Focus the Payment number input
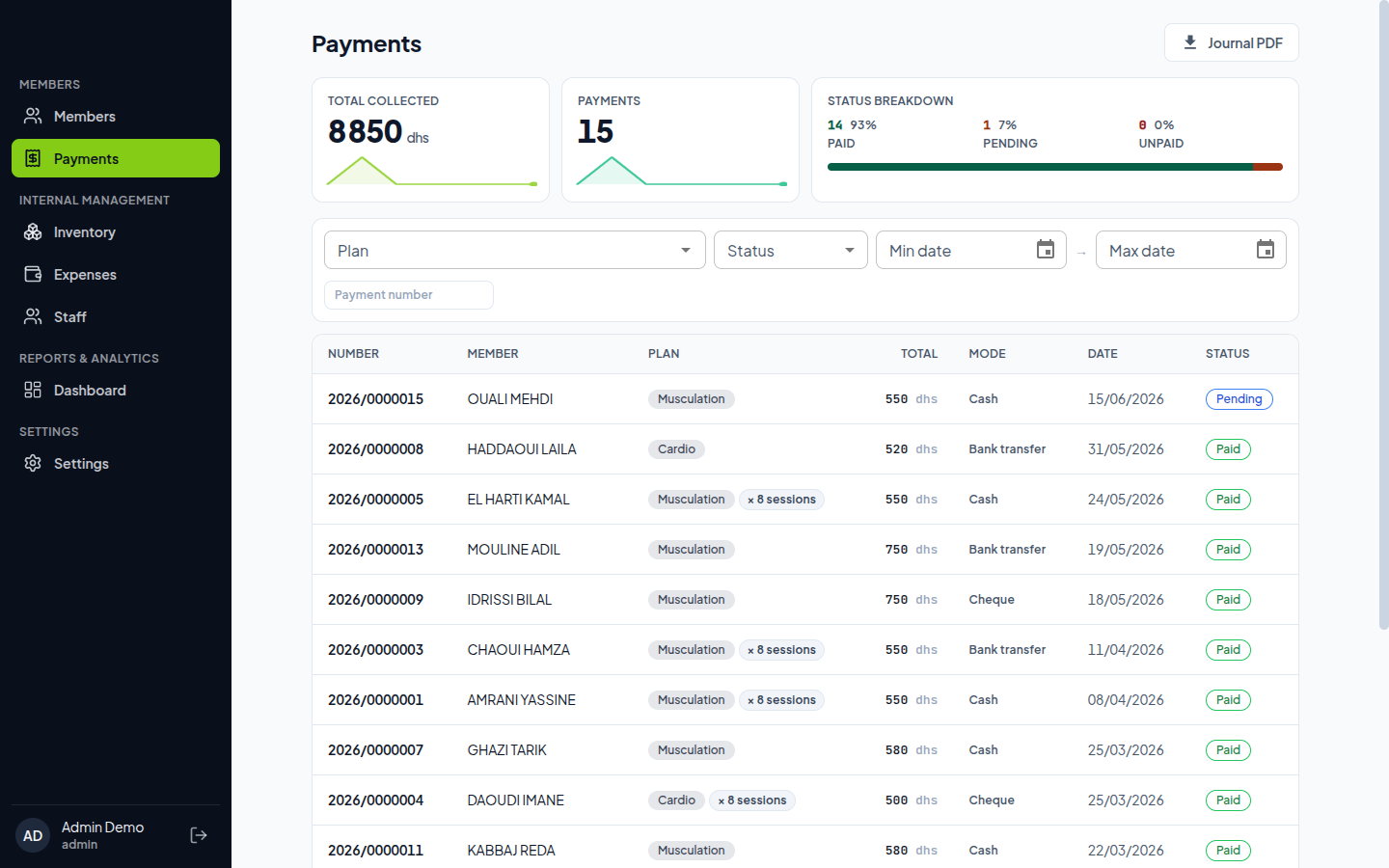Image resolution: width=1389 pixels, height=868 pixels. pyautogui.click(x=409, y=295)
